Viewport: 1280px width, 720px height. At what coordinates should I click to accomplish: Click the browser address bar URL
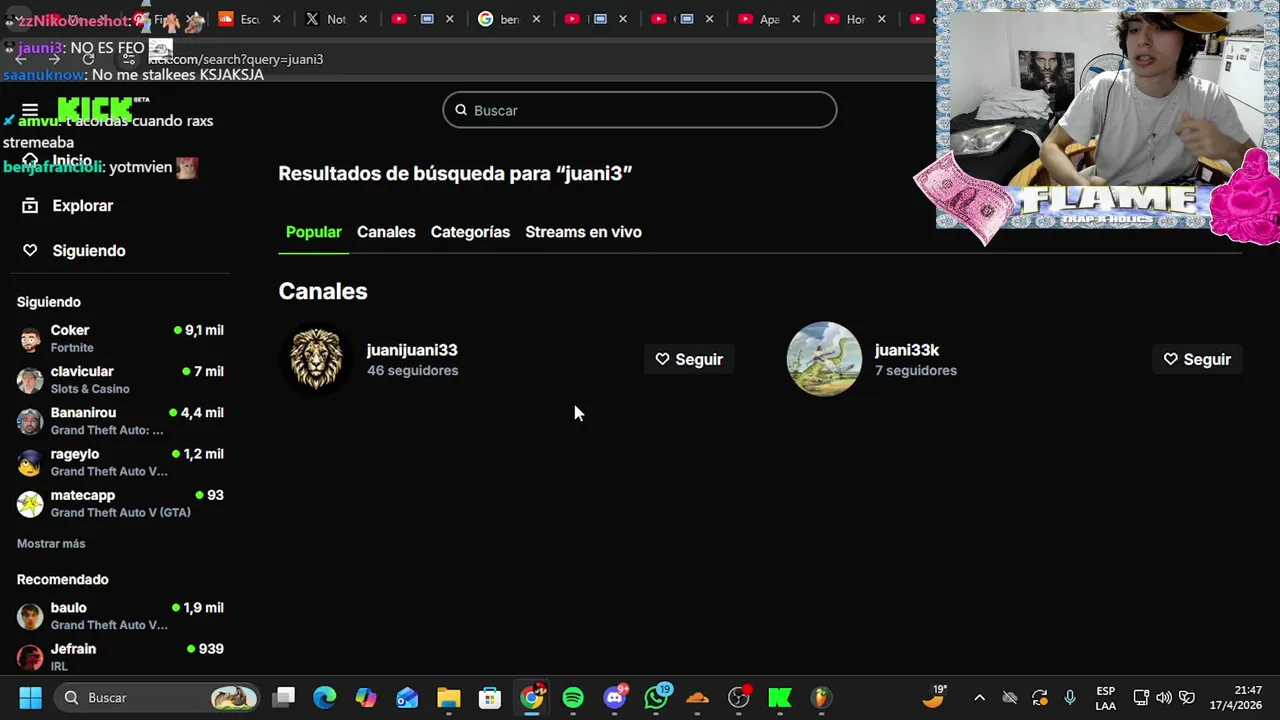point(235,59)
